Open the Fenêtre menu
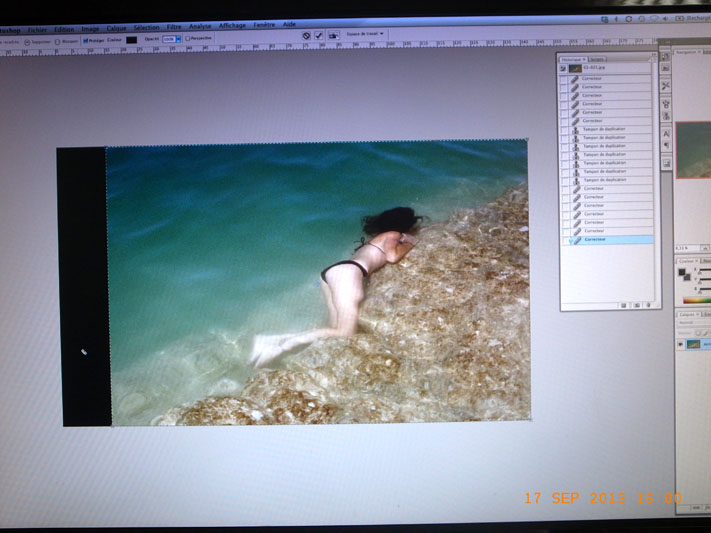The width and height of the screenshot is (711, 533). coord(264,25)
